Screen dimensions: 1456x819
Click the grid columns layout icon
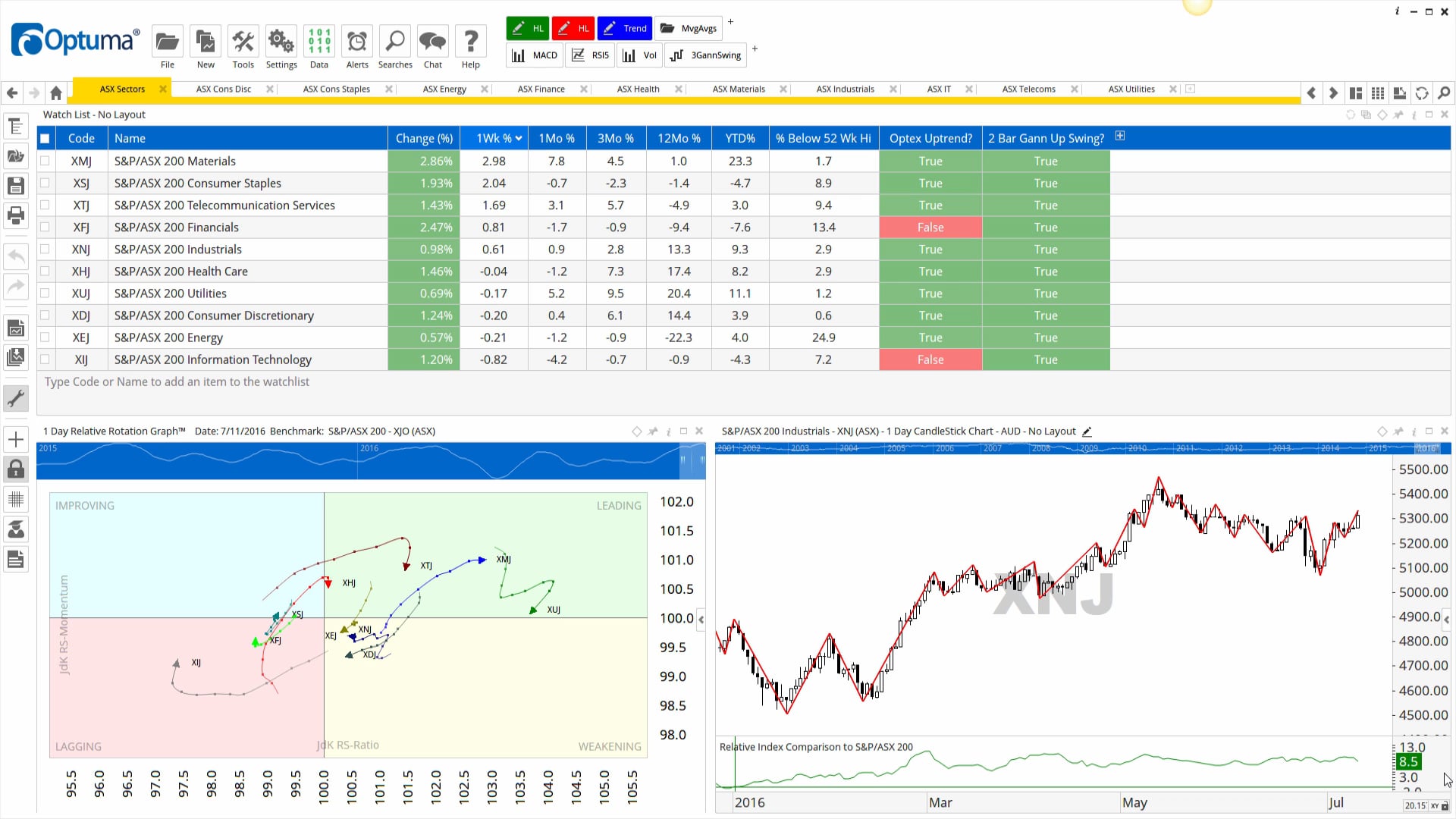tap(1378, 93)
